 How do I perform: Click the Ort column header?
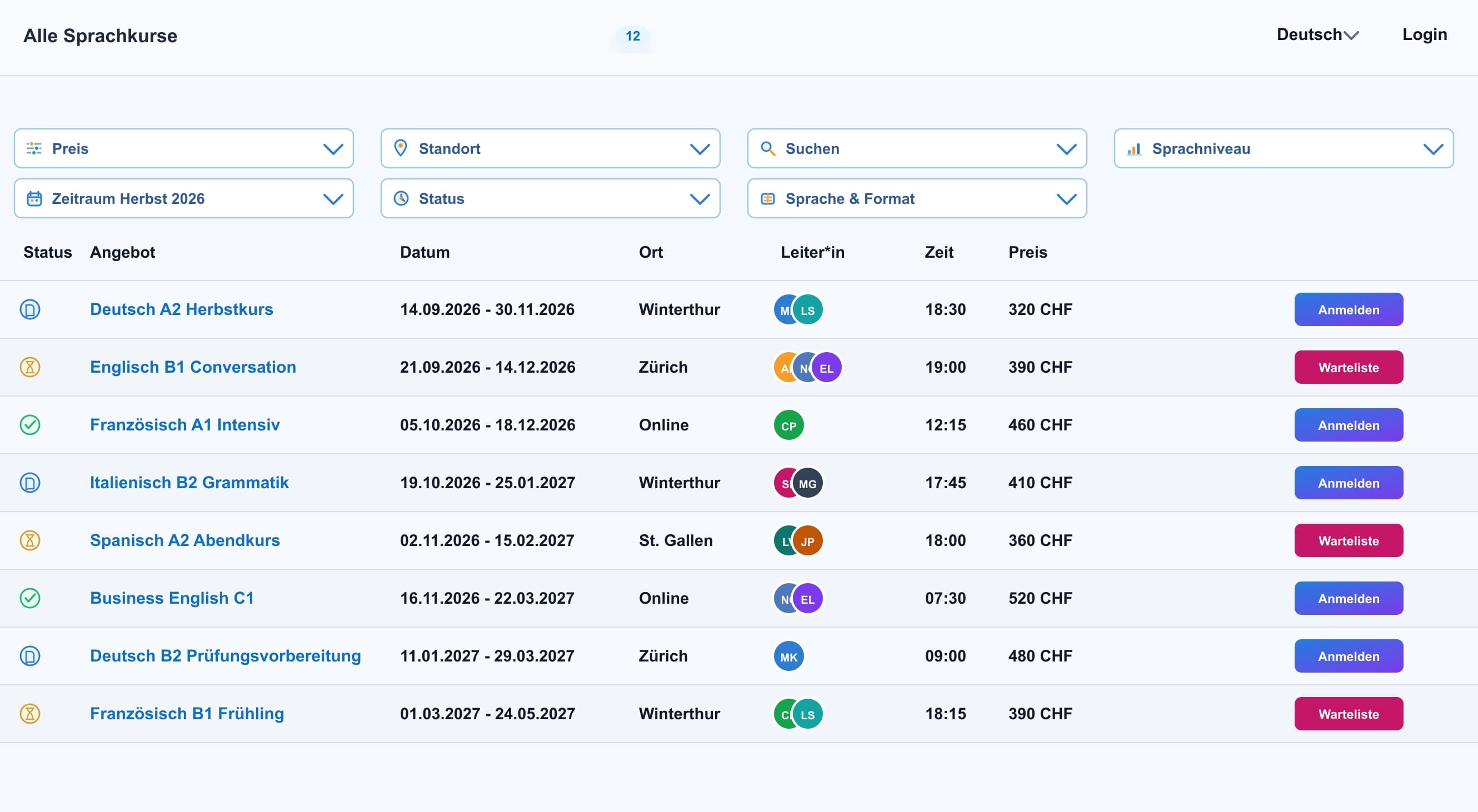pyautogui.click(x=651, y=252)
